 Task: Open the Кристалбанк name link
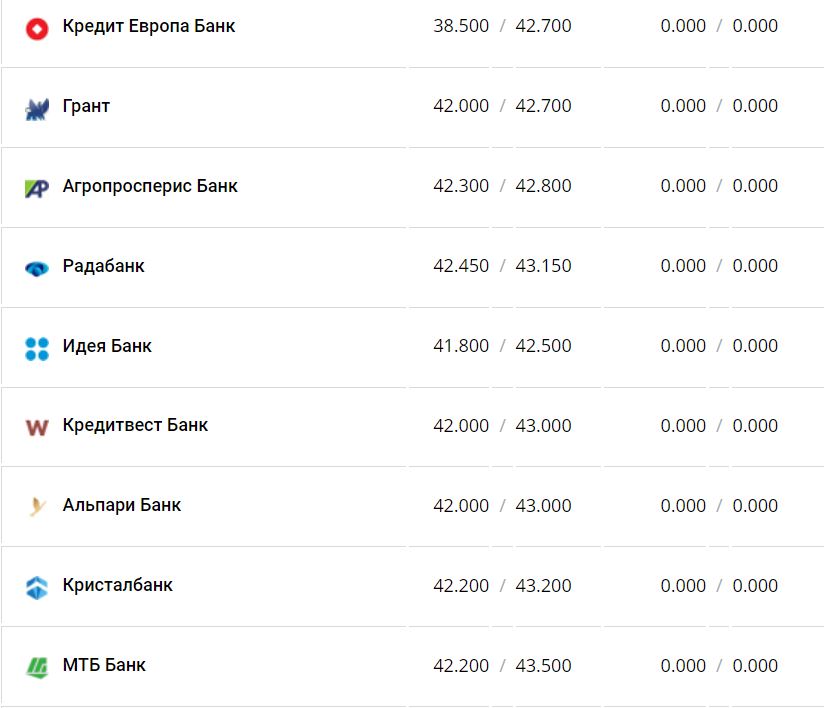click(117, 585)
